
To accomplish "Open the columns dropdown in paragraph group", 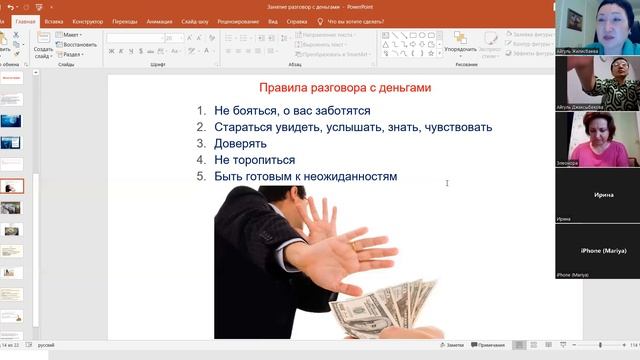I will tap(272, 51).
